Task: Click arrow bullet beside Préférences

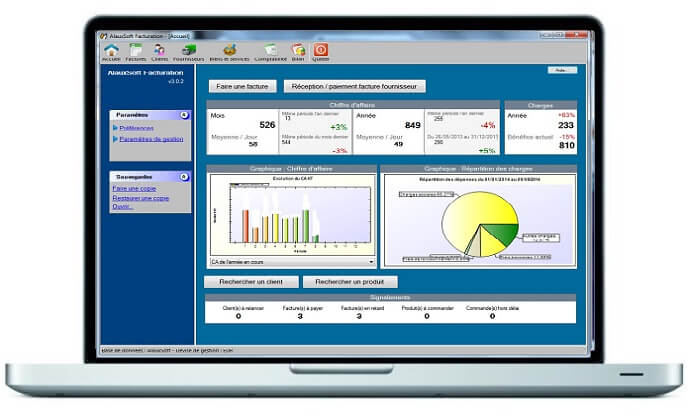Action: [115, 128]
